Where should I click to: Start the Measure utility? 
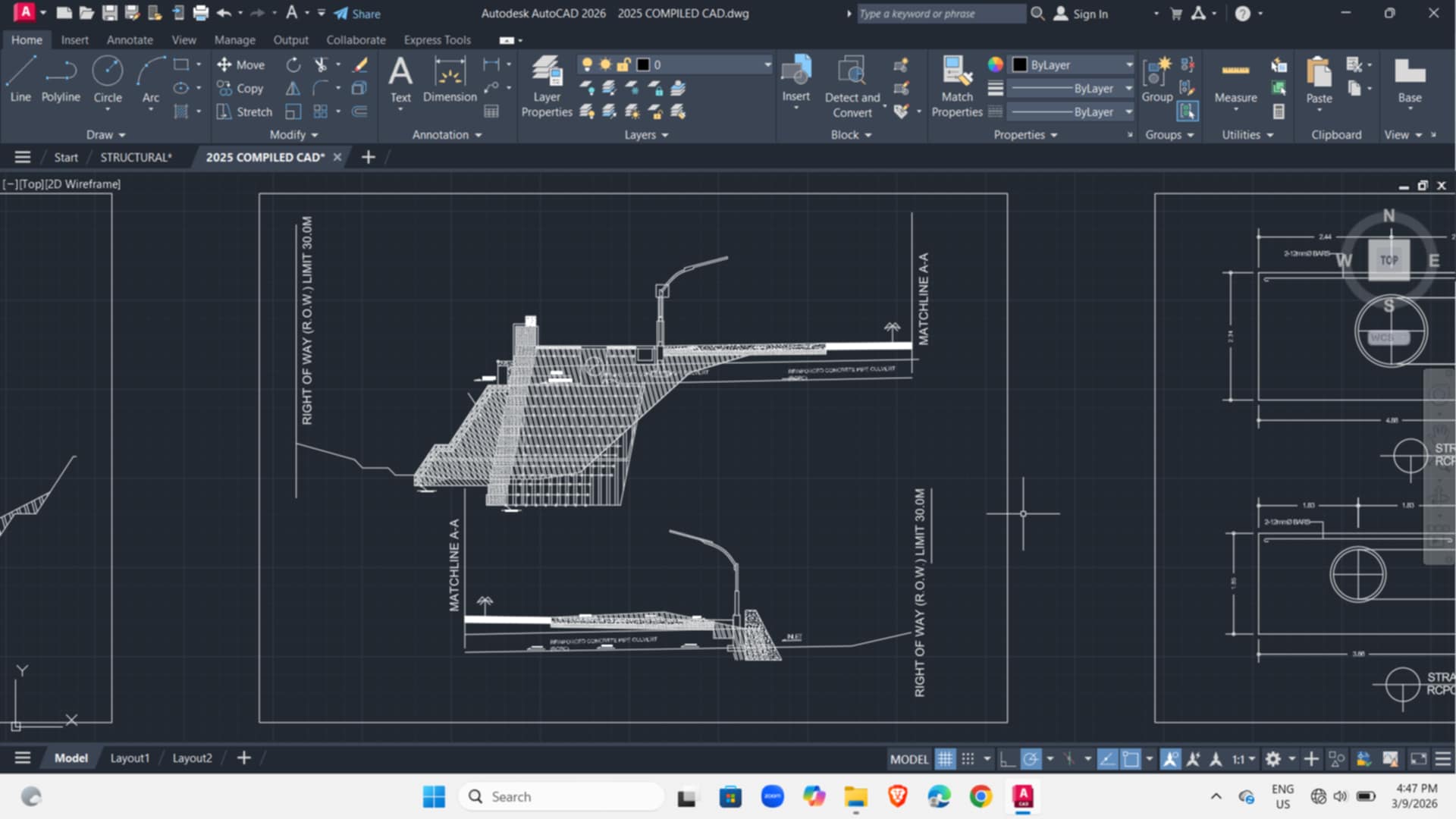[1235, 80]
